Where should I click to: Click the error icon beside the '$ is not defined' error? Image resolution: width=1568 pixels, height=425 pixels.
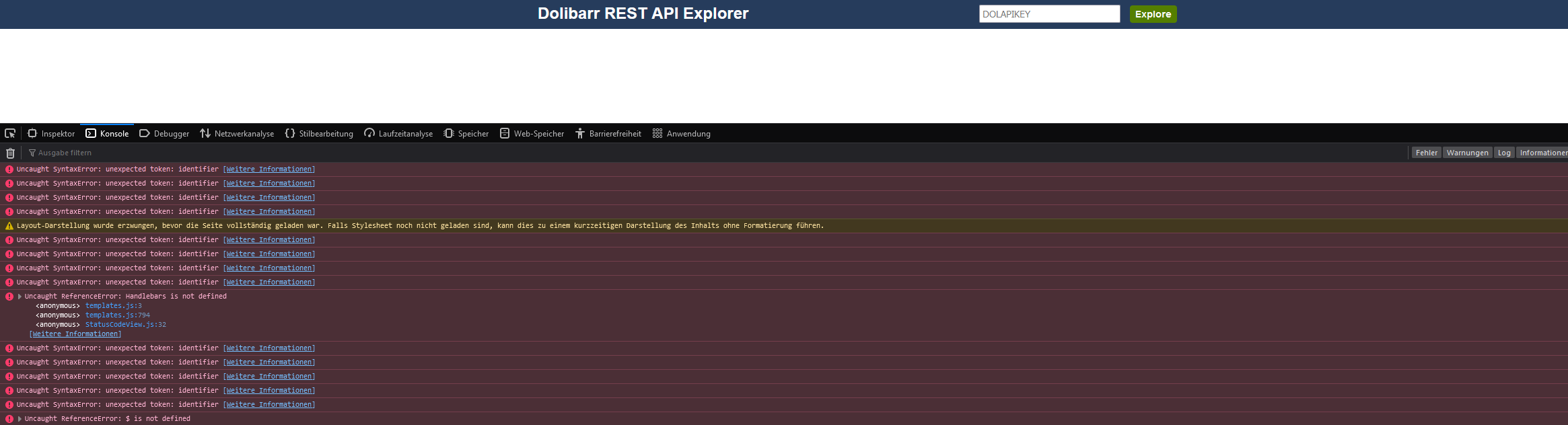coord(9,419)
